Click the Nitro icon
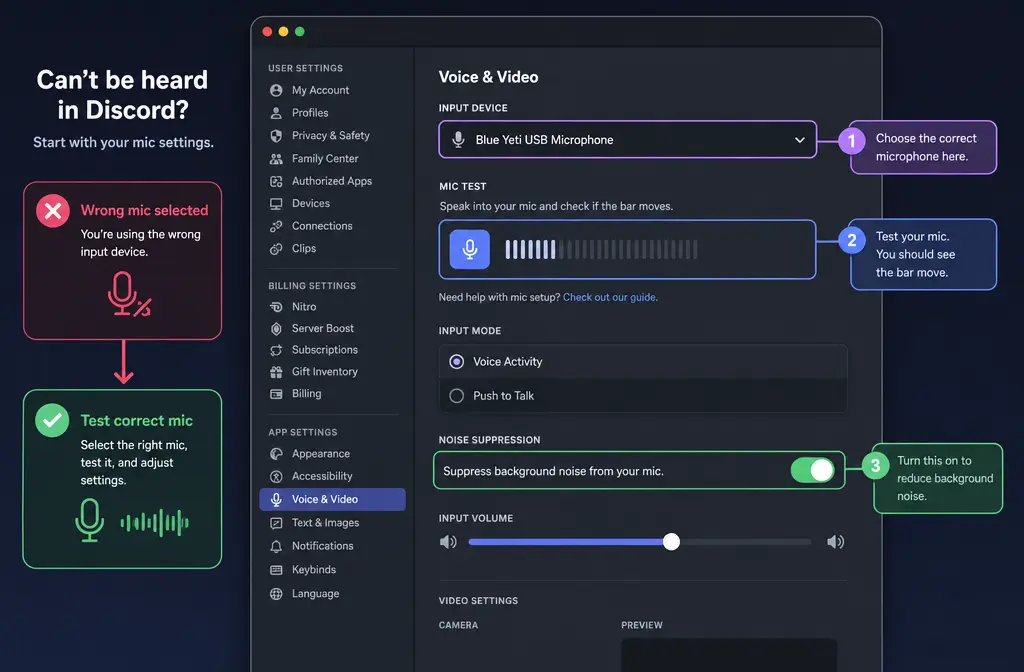The image size is (1024, 672). (276, 307)
